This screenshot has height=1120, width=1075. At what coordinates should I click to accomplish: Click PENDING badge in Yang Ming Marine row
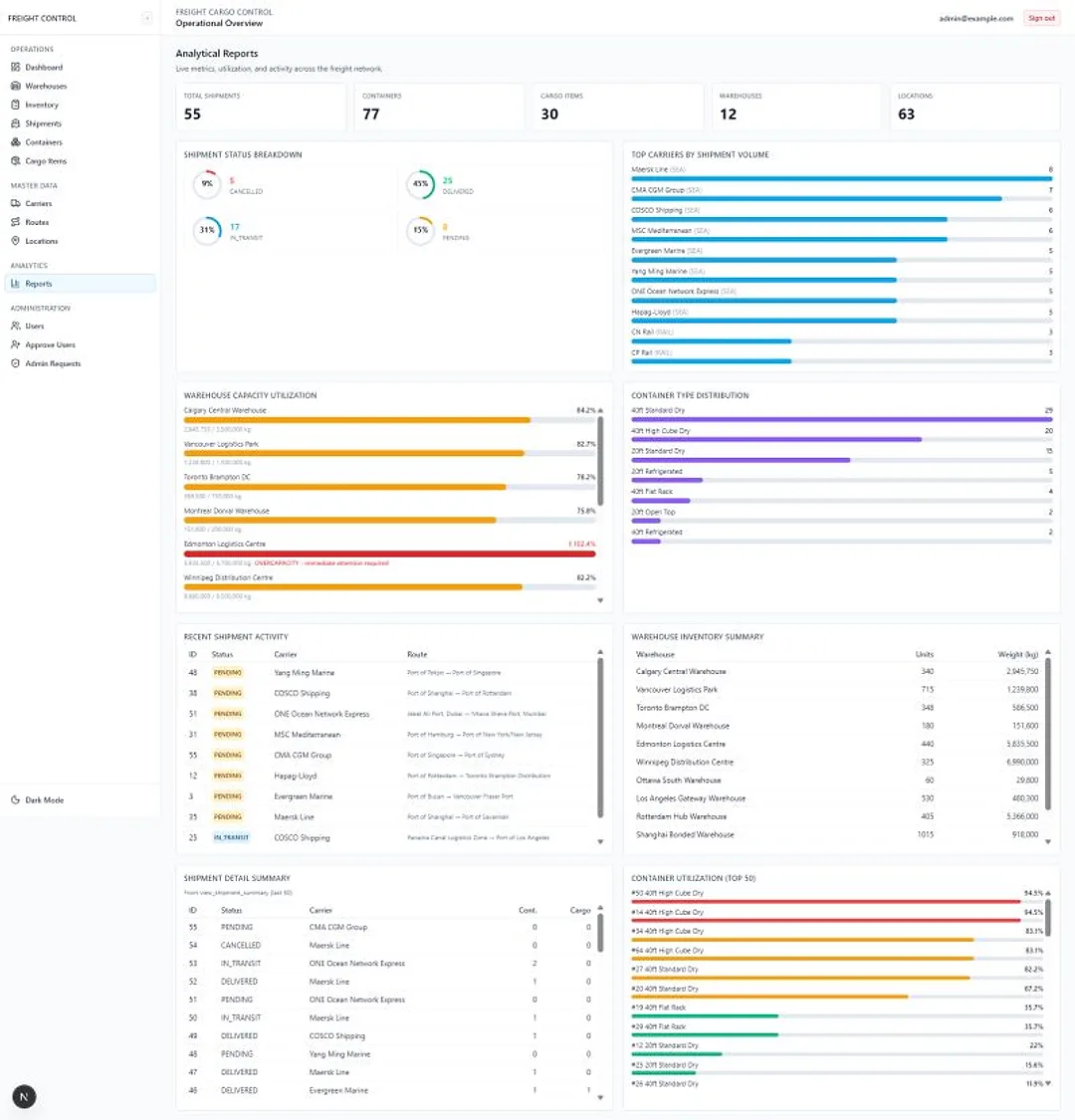coord(228,673)
